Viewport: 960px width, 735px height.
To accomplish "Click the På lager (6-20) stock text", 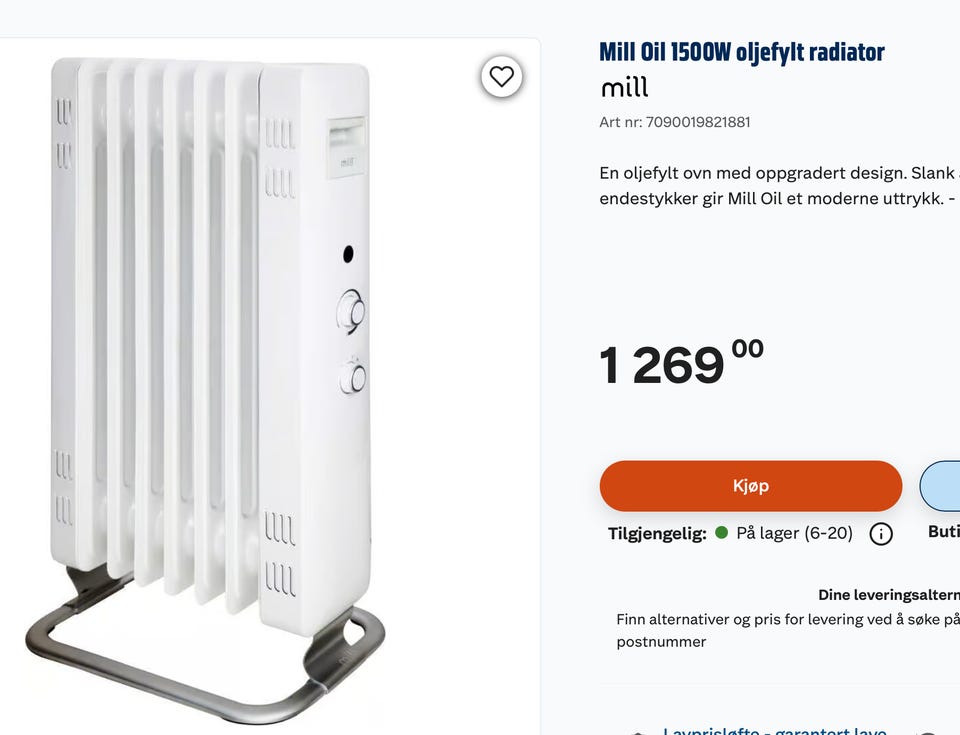I will click(x=794, y=533).
